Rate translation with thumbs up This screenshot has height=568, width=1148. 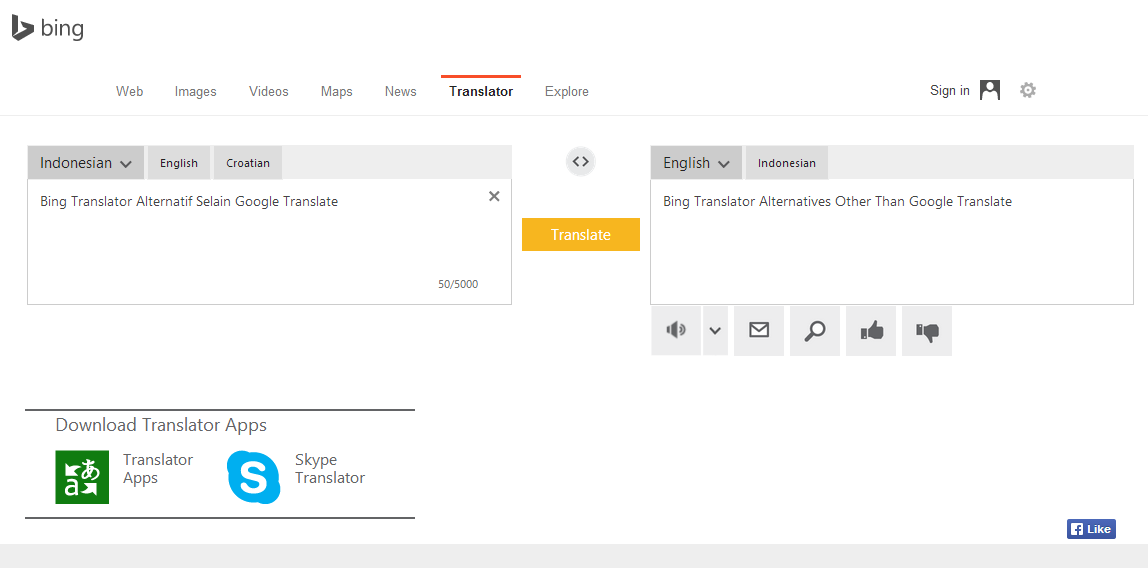coord(871,330)
